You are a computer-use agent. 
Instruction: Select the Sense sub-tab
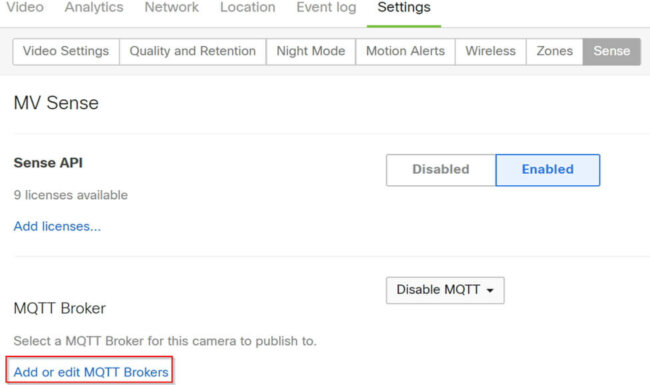pyautogui.click(x=612, y=51)
